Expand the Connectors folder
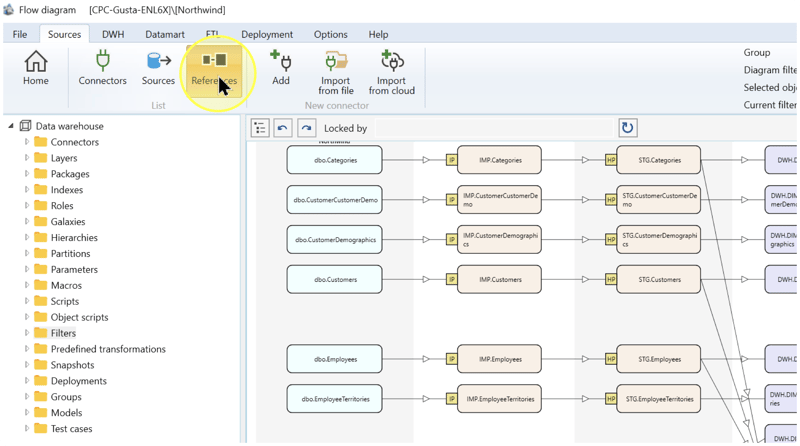 pos(27,142)
